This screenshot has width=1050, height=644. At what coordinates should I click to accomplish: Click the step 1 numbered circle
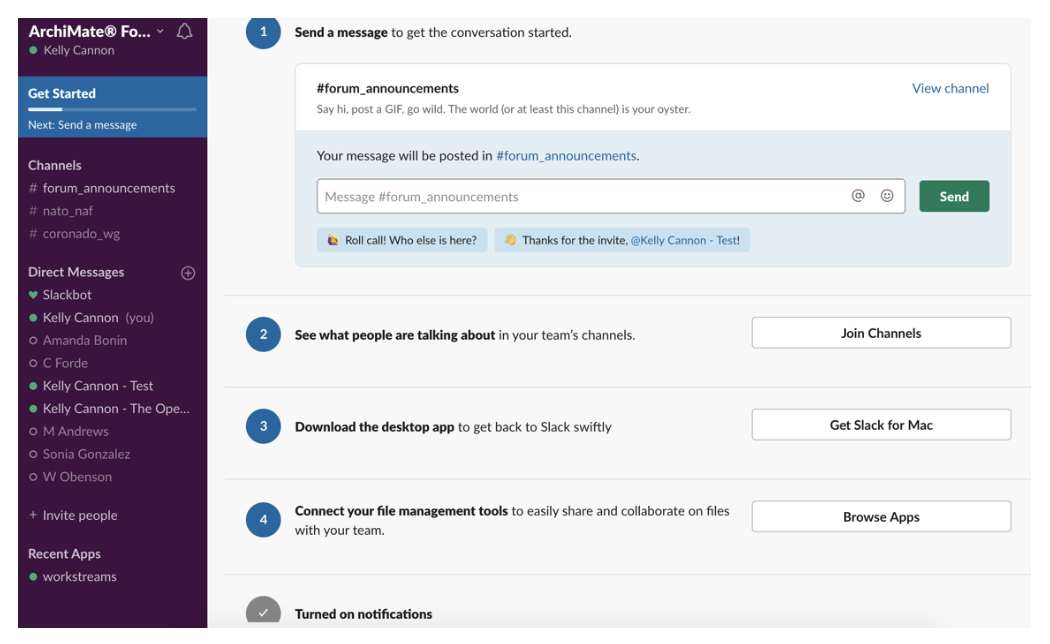(x=262, y=32)
